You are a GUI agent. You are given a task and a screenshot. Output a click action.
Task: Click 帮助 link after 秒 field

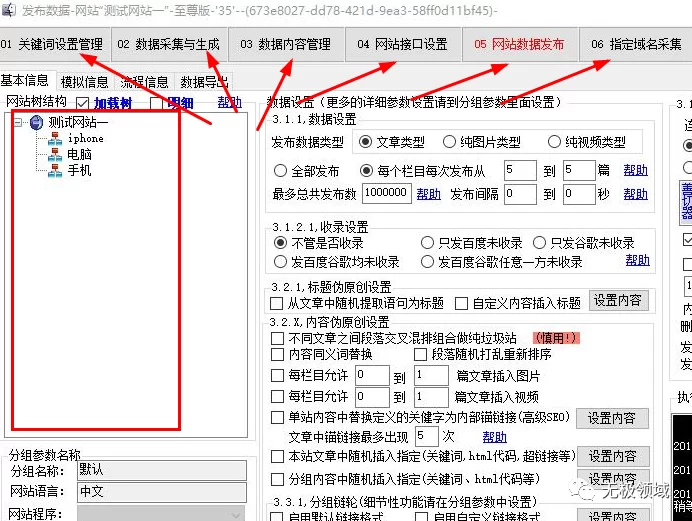tap(636, 194)
